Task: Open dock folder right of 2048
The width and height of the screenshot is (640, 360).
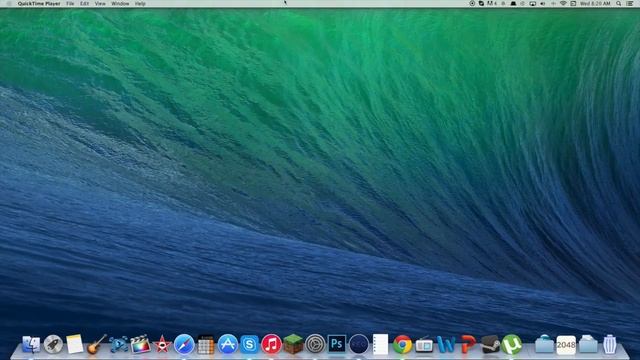Action: tap(588, 344)
